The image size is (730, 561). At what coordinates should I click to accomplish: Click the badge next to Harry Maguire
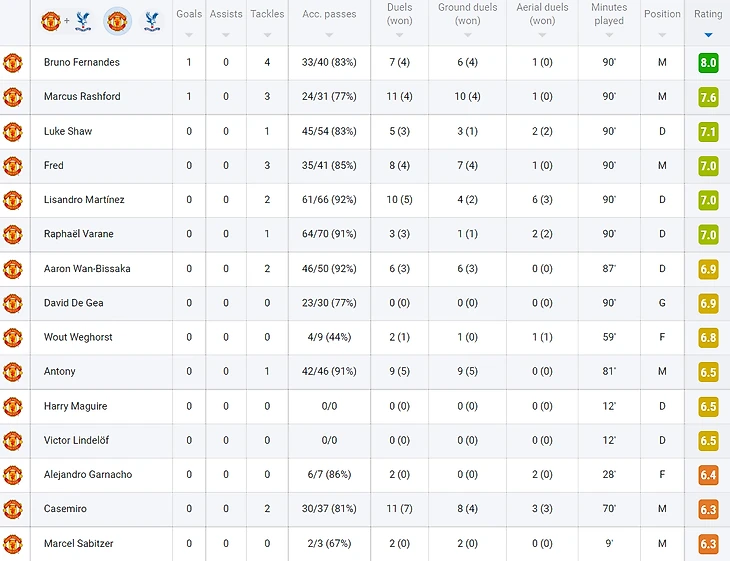coord(13,406)
